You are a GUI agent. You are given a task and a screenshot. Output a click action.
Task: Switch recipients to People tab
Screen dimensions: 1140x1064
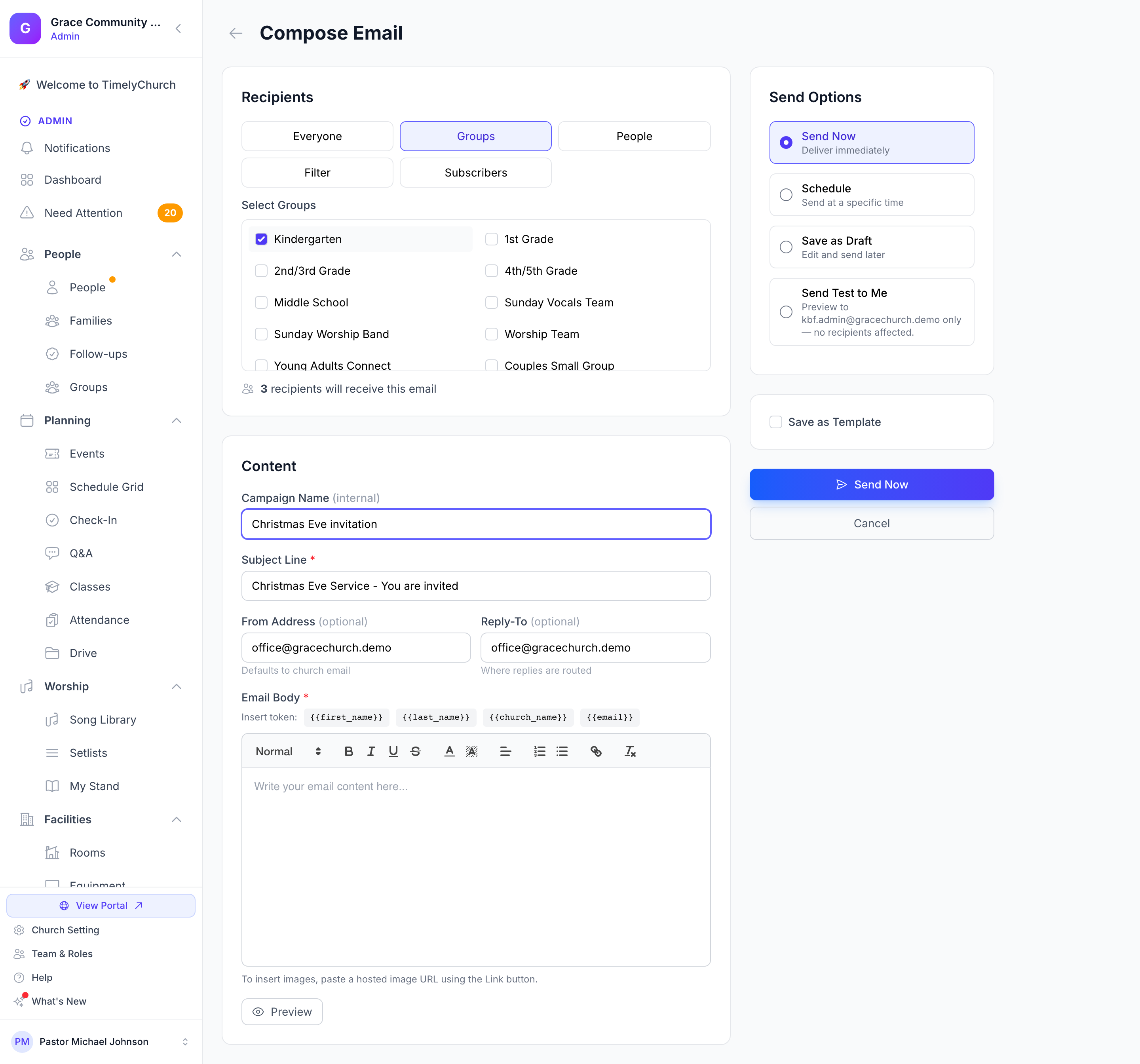pos(634,137)
